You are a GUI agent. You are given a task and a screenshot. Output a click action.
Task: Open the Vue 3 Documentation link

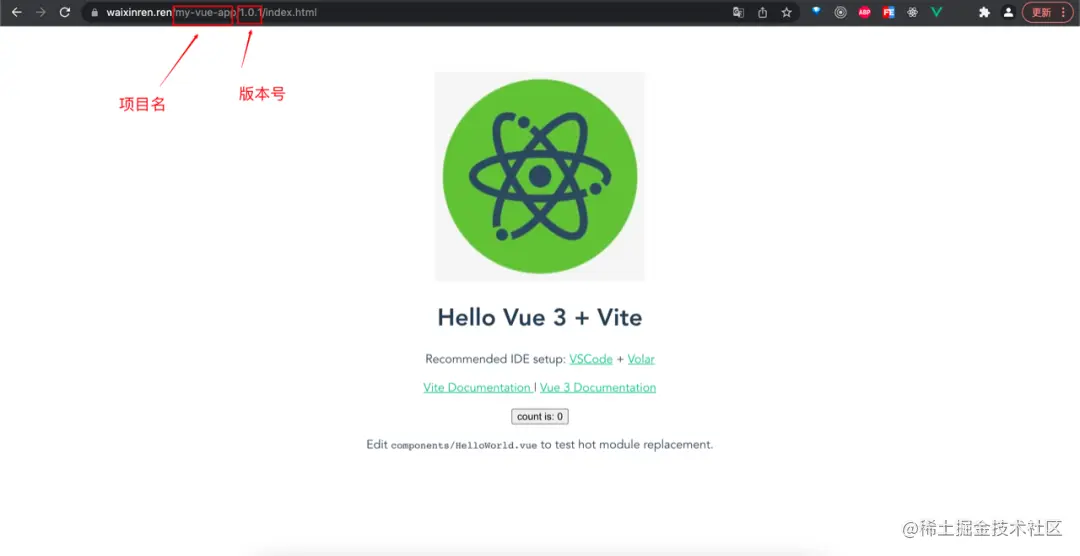598,387
